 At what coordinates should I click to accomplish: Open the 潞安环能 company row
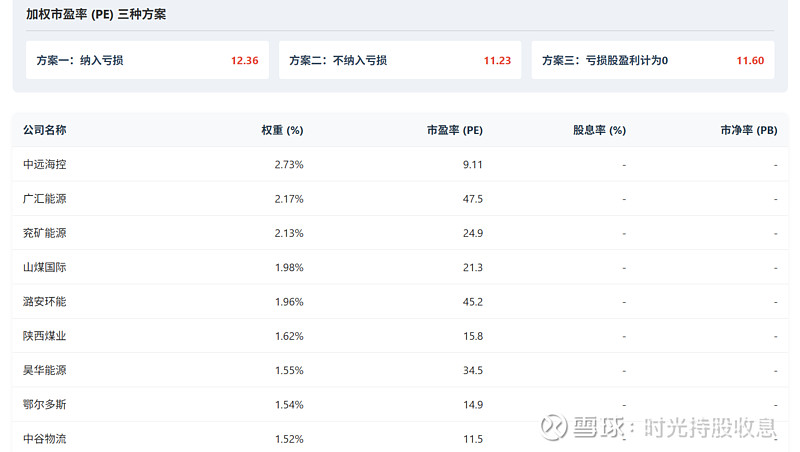tap(401, 302)
